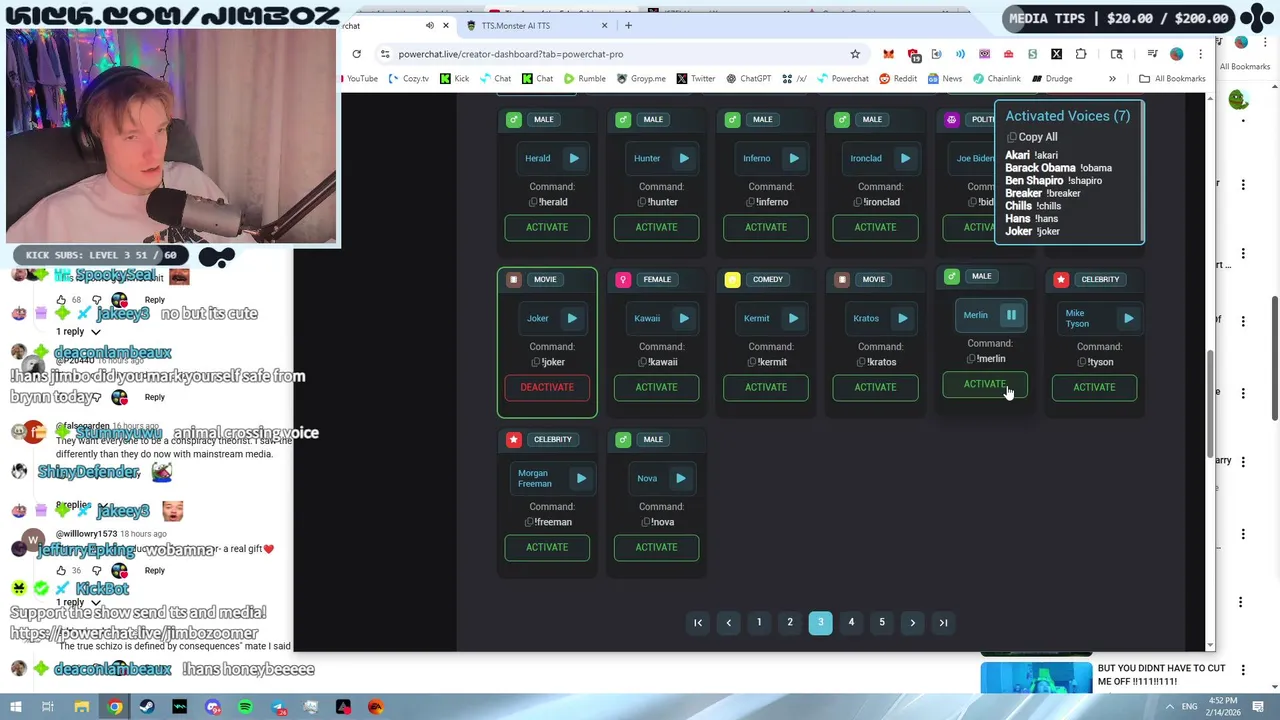Open the MetaMask fox extension

(x=888, y=54)
